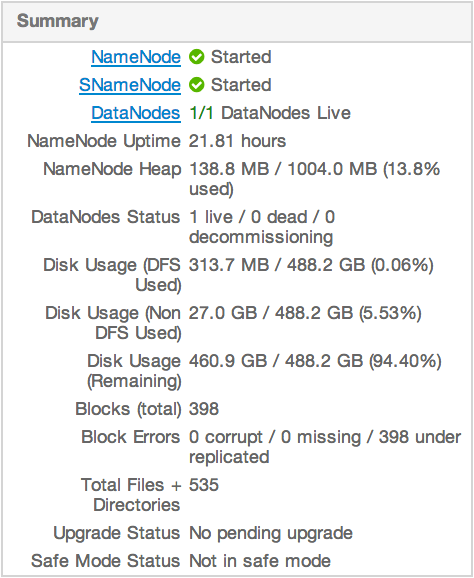Open the DataNodes link

click(x=136, y=113)
